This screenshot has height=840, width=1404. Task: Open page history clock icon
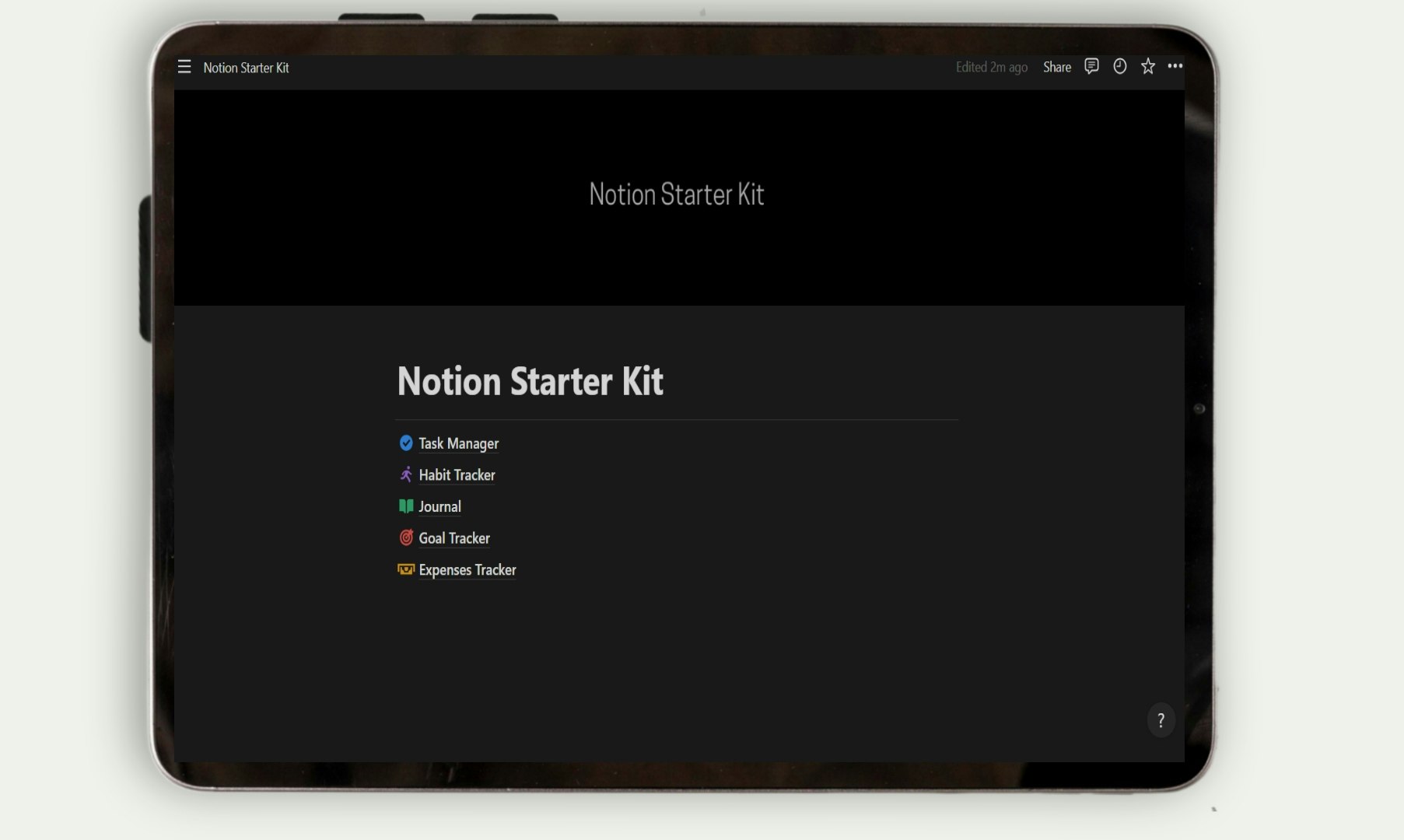[x=1119, y=66]
